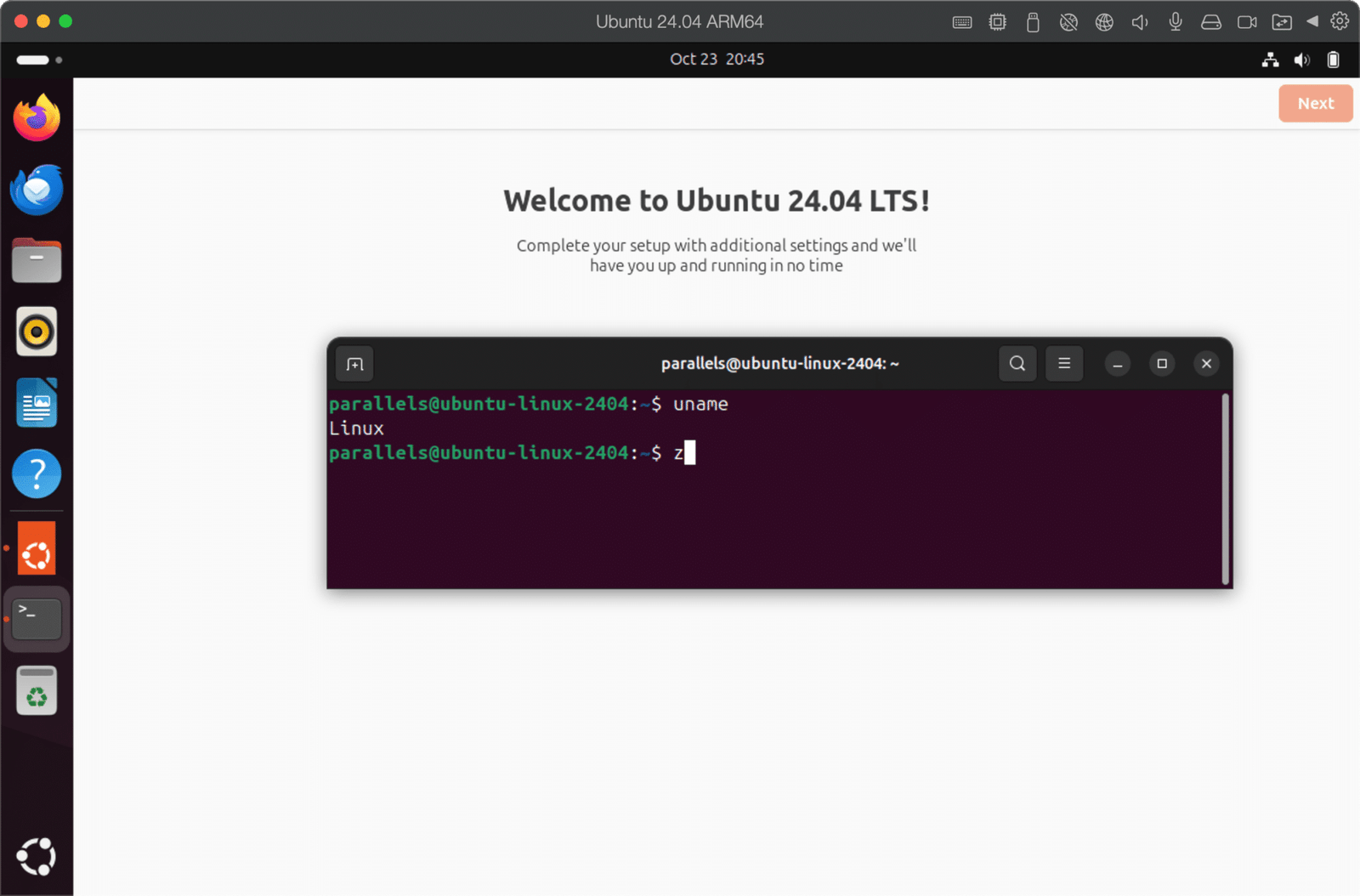Open the terminal search tool
1360x896 pixels.
coord(1017,363)
